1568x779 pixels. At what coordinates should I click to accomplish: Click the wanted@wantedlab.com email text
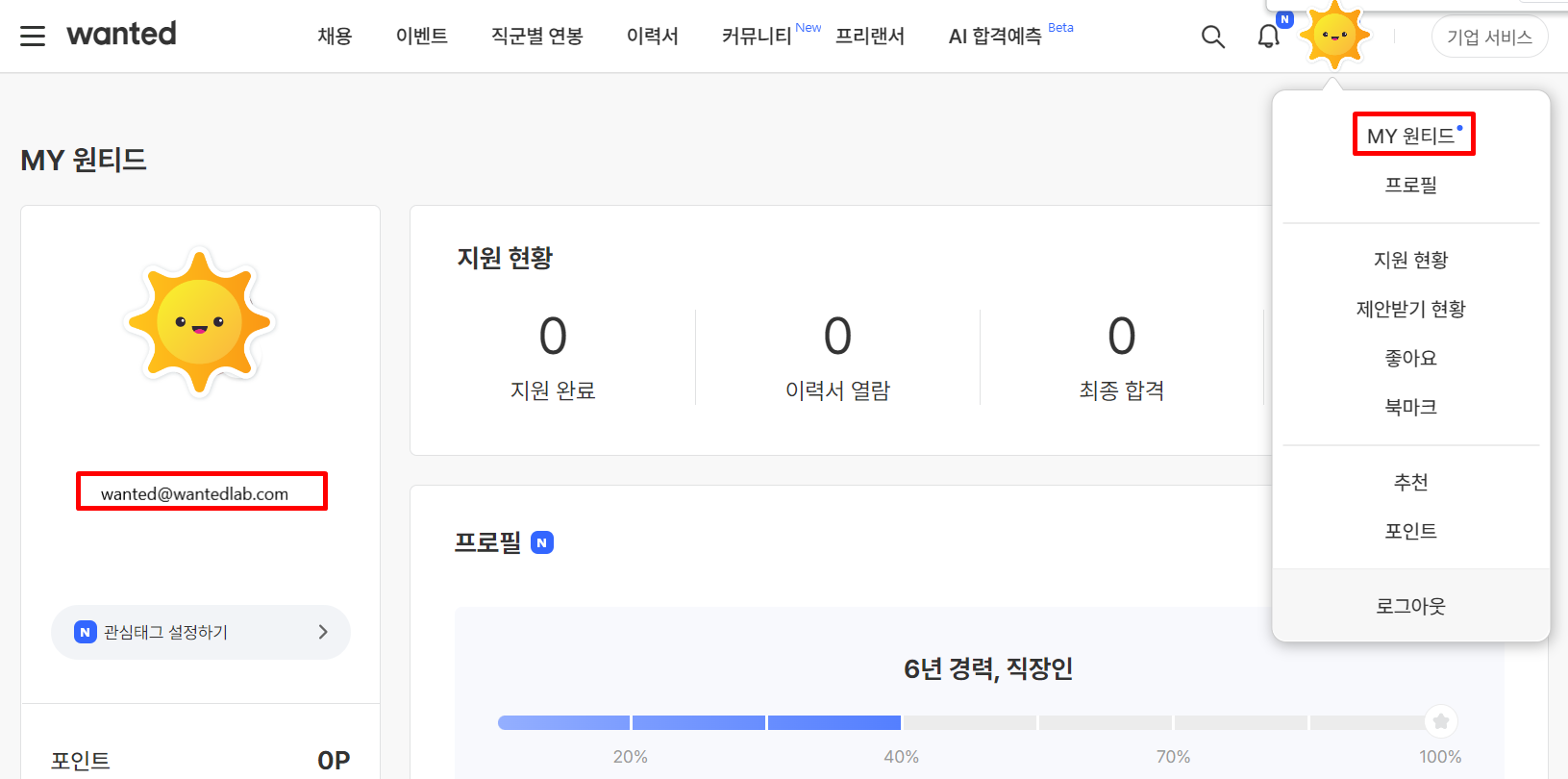[194, 493]
